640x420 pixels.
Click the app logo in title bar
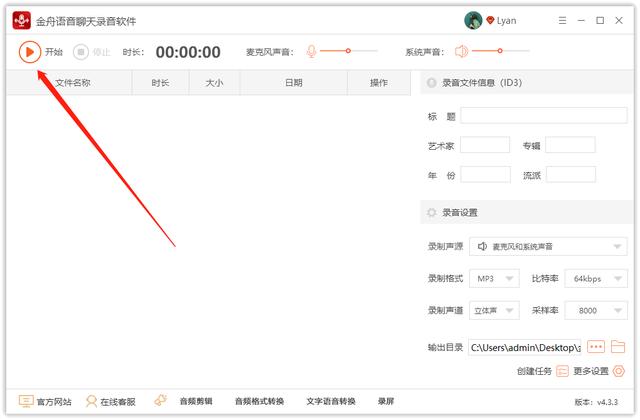22,20
